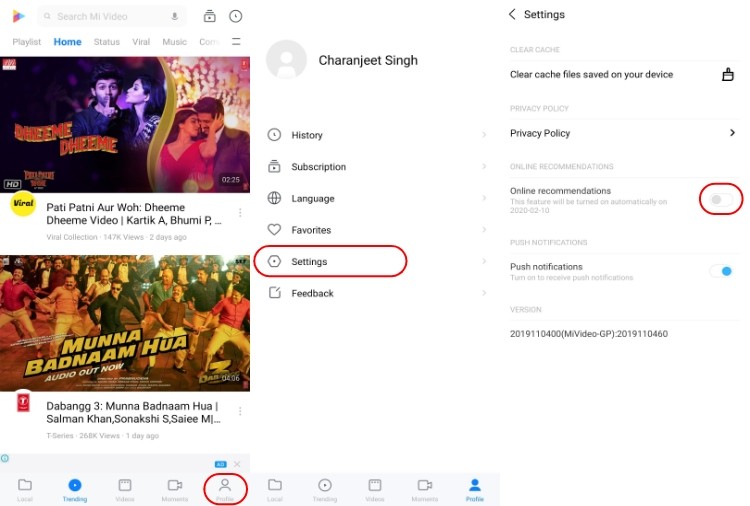Tap the microphone icon in search bar

tap(175, 16)
